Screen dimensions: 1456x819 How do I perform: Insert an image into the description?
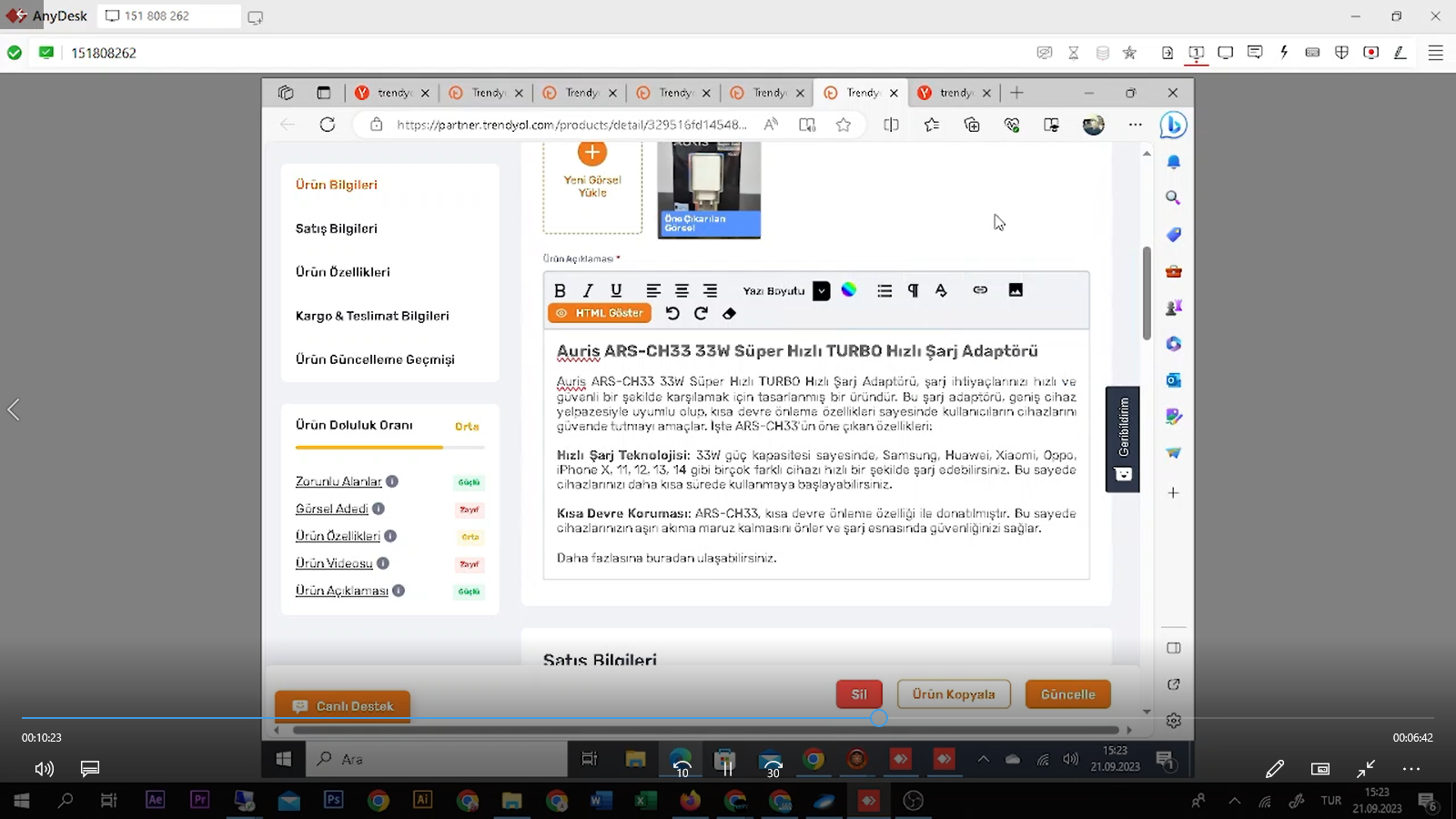pyautogui.click(x=1016, y=289)
